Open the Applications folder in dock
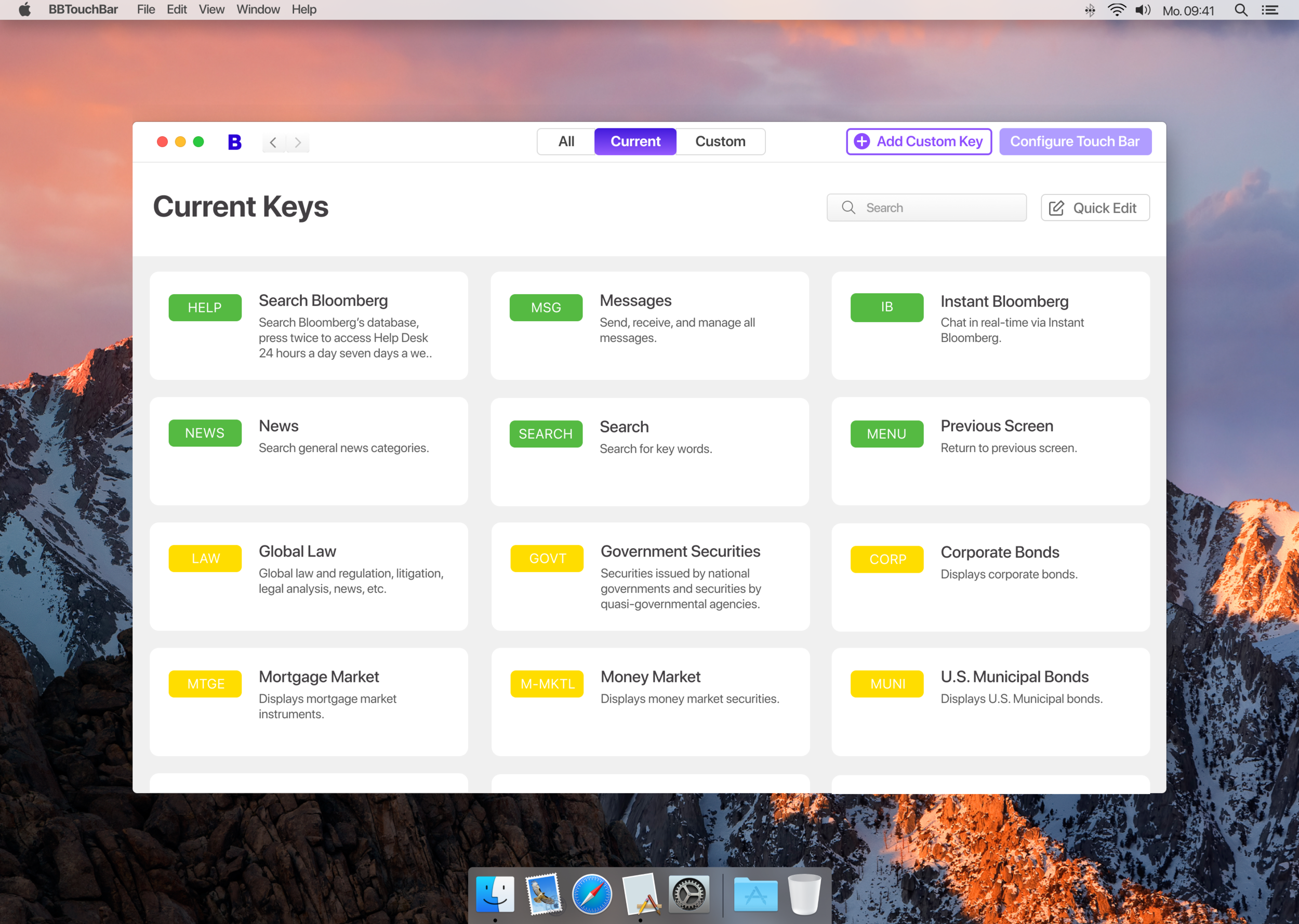 point(755,894)
